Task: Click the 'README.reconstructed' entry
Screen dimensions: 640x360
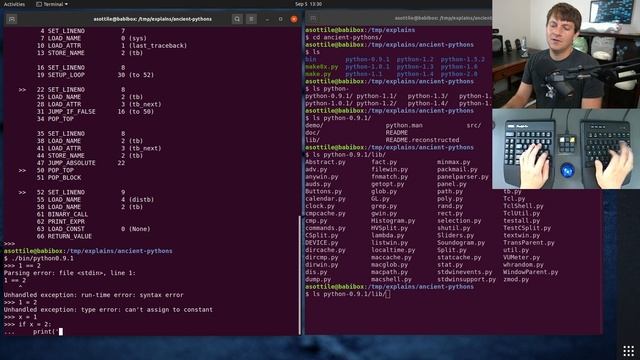Action: click(422, 140)
